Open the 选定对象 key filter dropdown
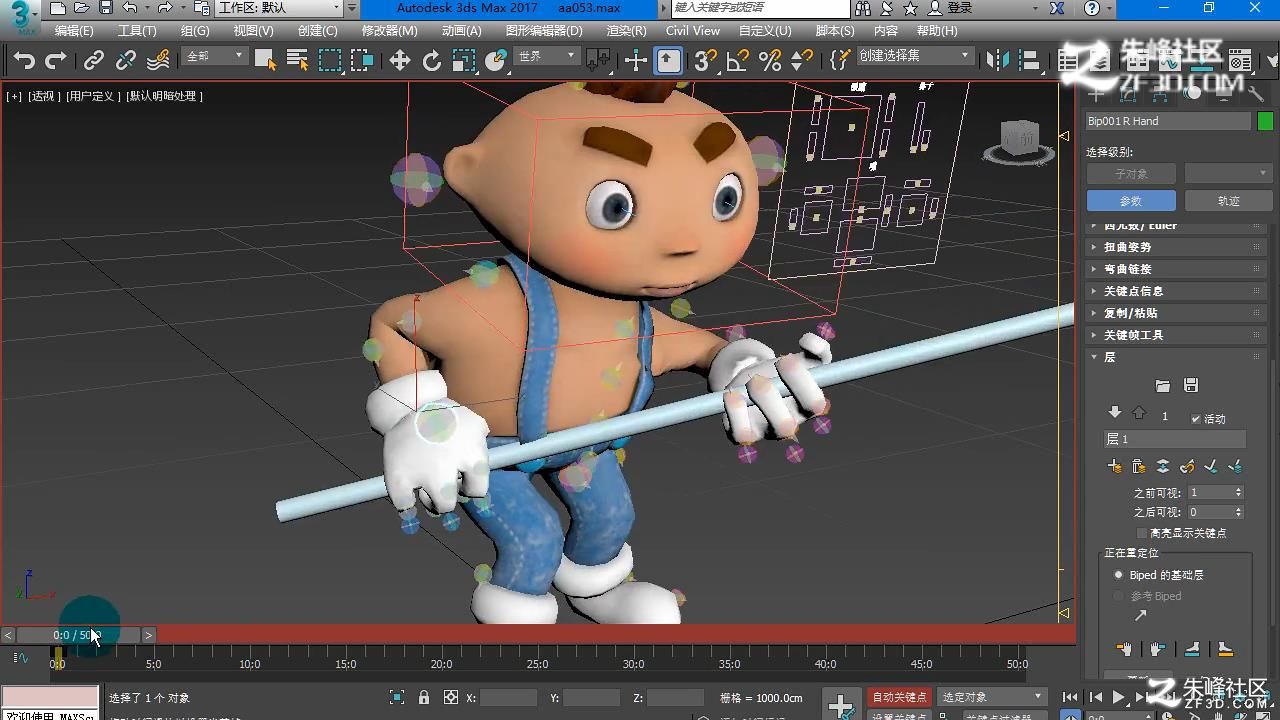 point(992,697)
